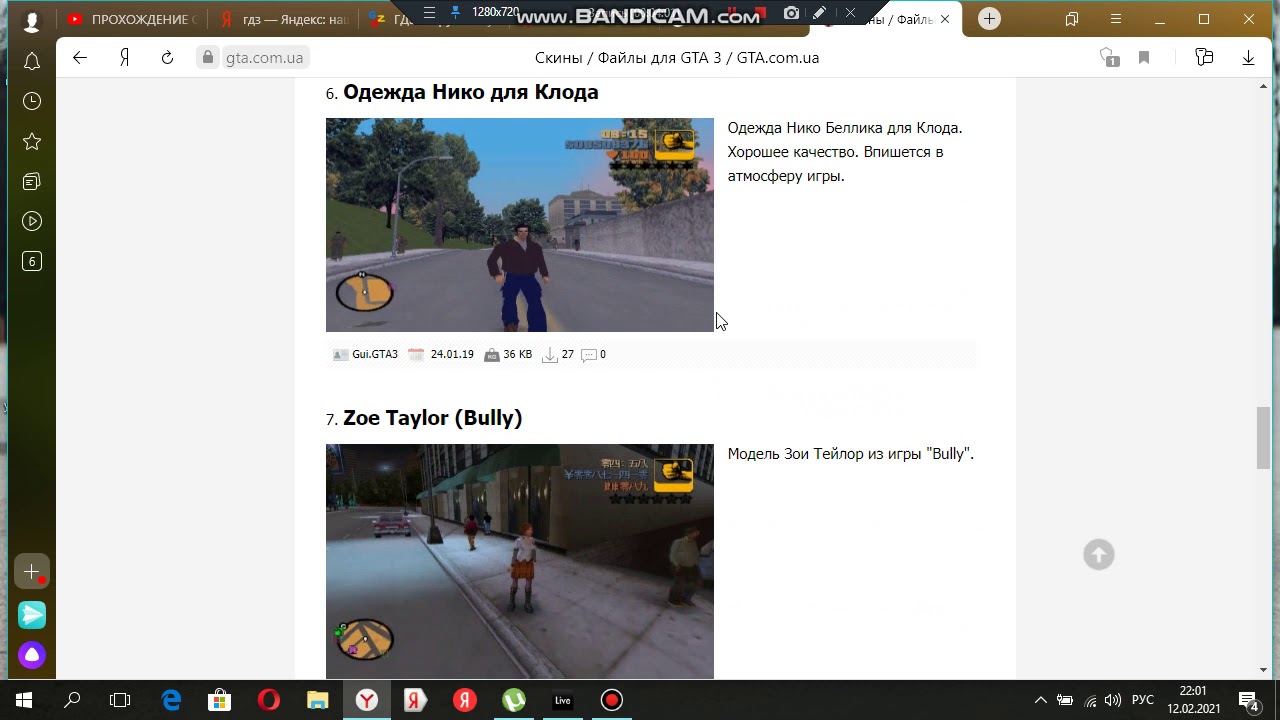
Task: Open Task View on the taskbar
Action: pyautogui.click(x=120, y=700)
